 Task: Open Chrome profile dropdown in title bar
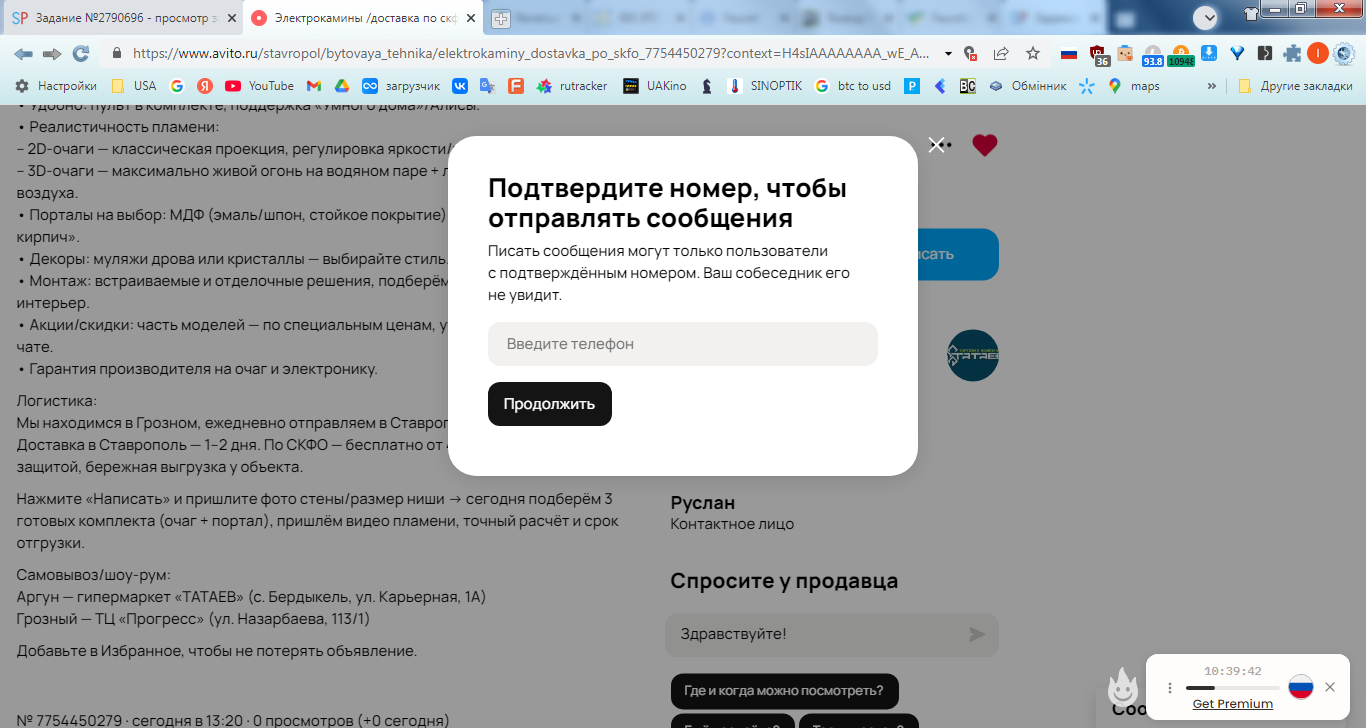[1206, 17]
